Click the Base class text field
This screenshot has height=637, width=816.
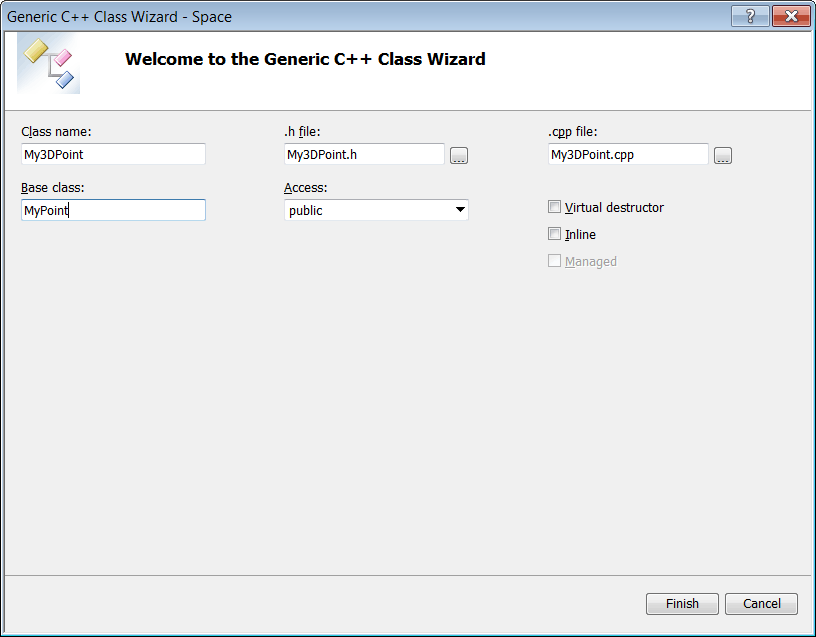pyautogui.click(x=113, y=210)
